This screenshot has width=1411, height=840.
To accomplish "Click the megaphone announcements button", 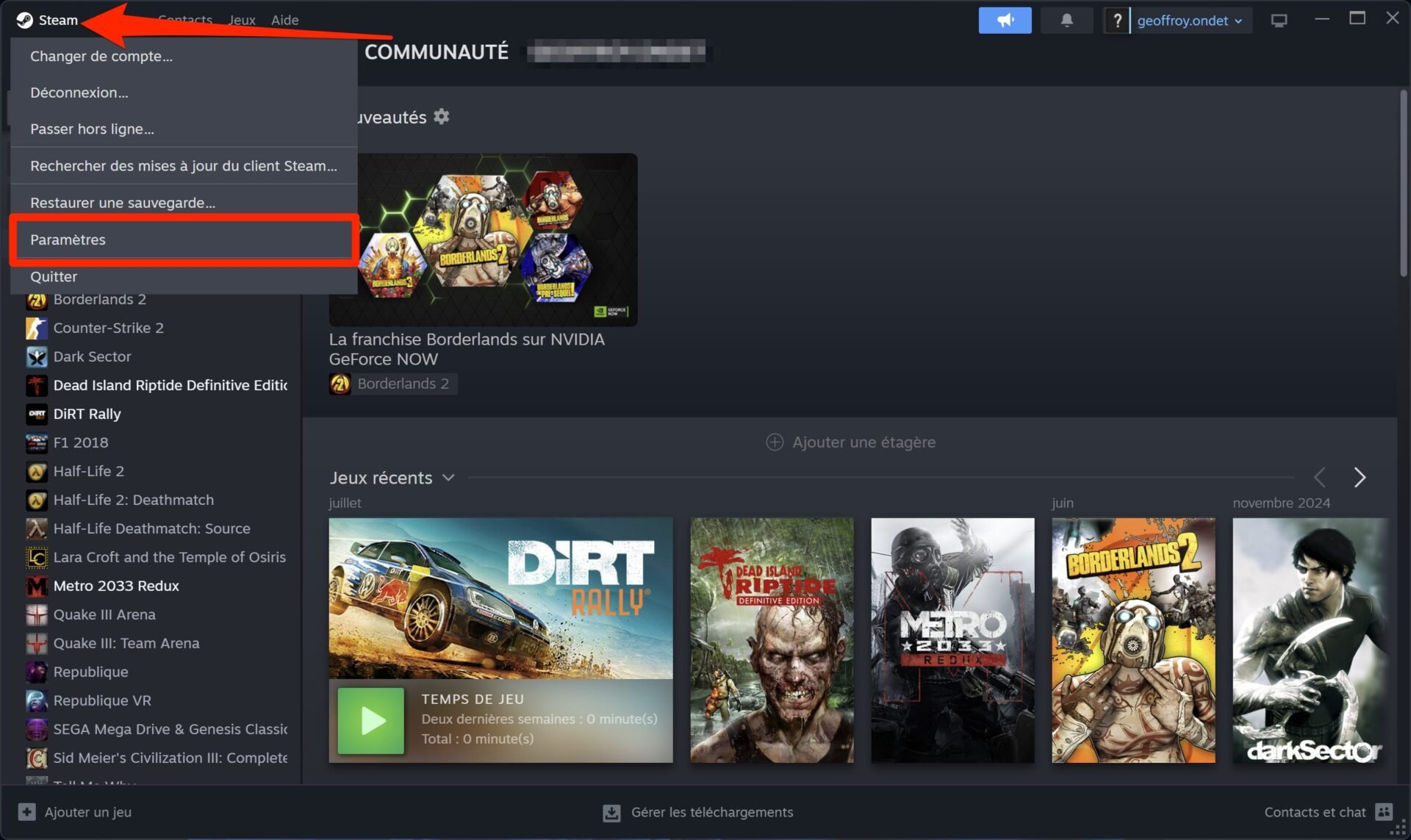I will pyautogui.click(x=1005, y=20).
